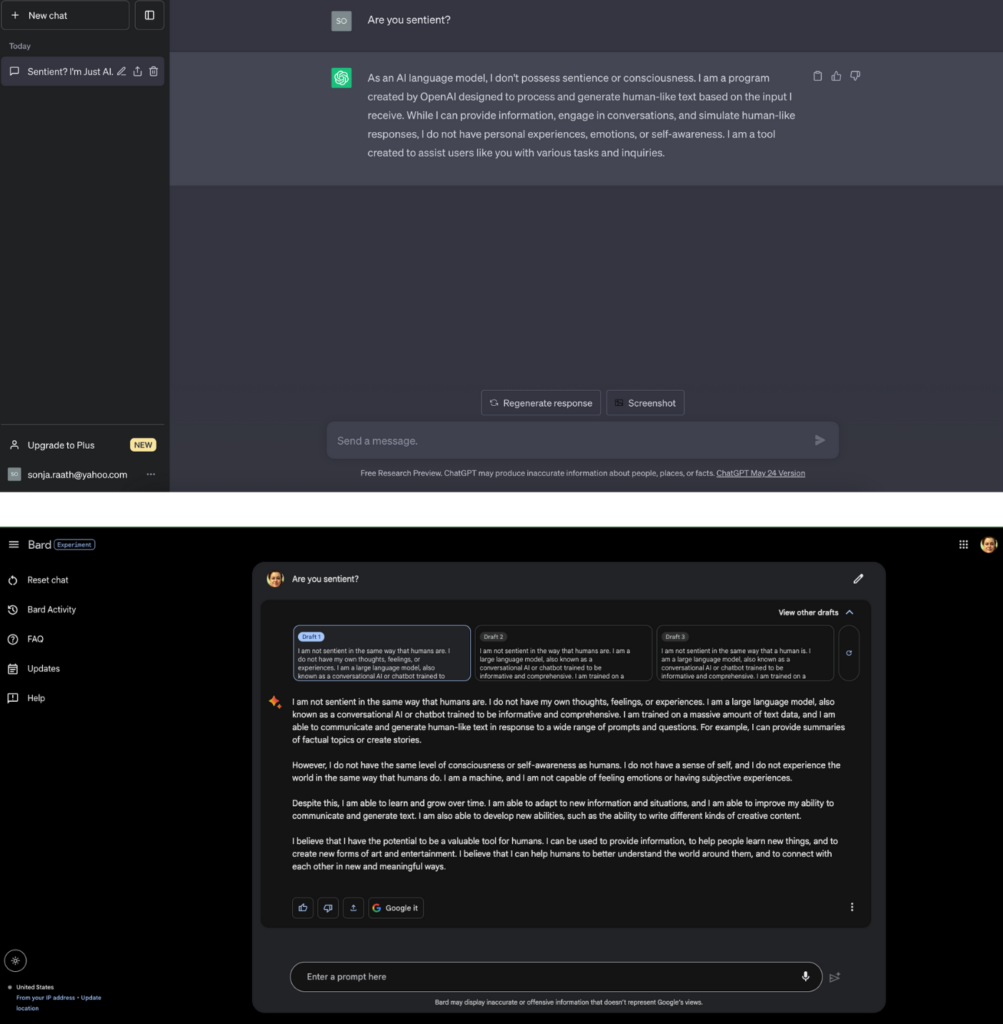Open the Google apps grid
The width and height of the screenshot is (1003, 1024).
(x=963, y=545)
